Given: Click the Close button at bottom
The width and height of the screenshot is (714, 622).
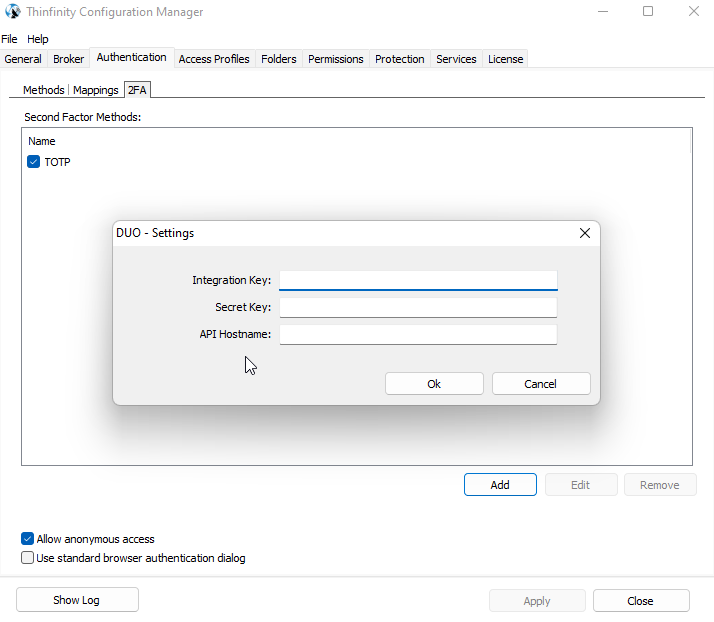Looking at the screenshot, I should [x=641, y=601].
